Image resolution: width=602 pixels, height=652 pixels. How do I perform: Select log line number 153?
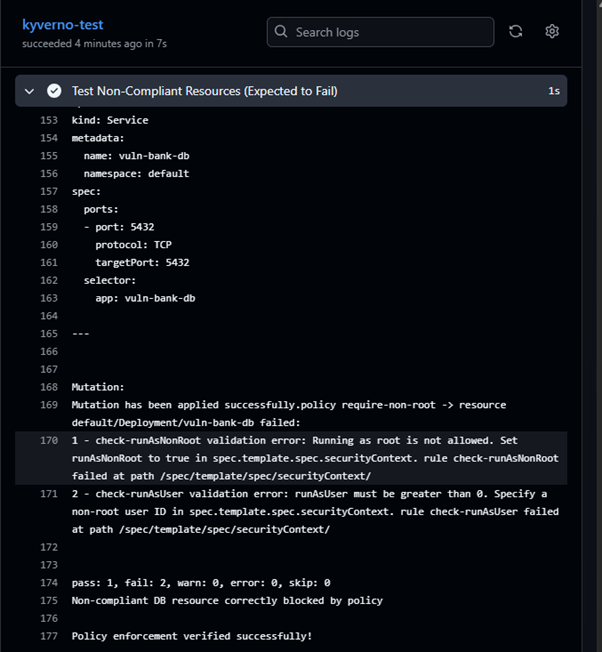tap(48, 120)
